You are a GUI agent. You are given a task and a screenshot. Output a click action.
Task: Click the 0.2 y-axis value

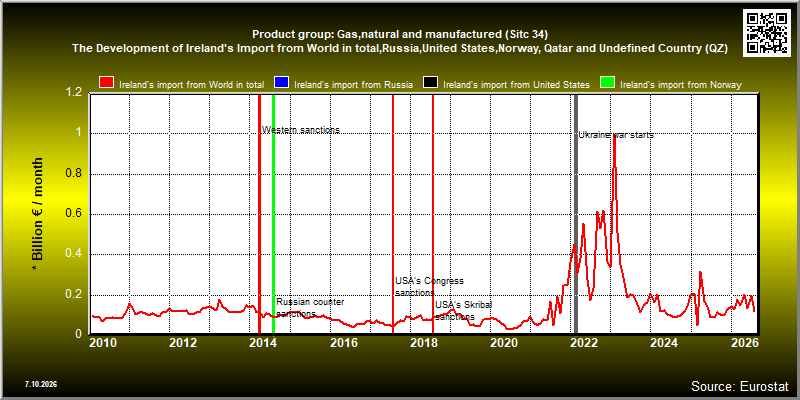tap(74, 294)
